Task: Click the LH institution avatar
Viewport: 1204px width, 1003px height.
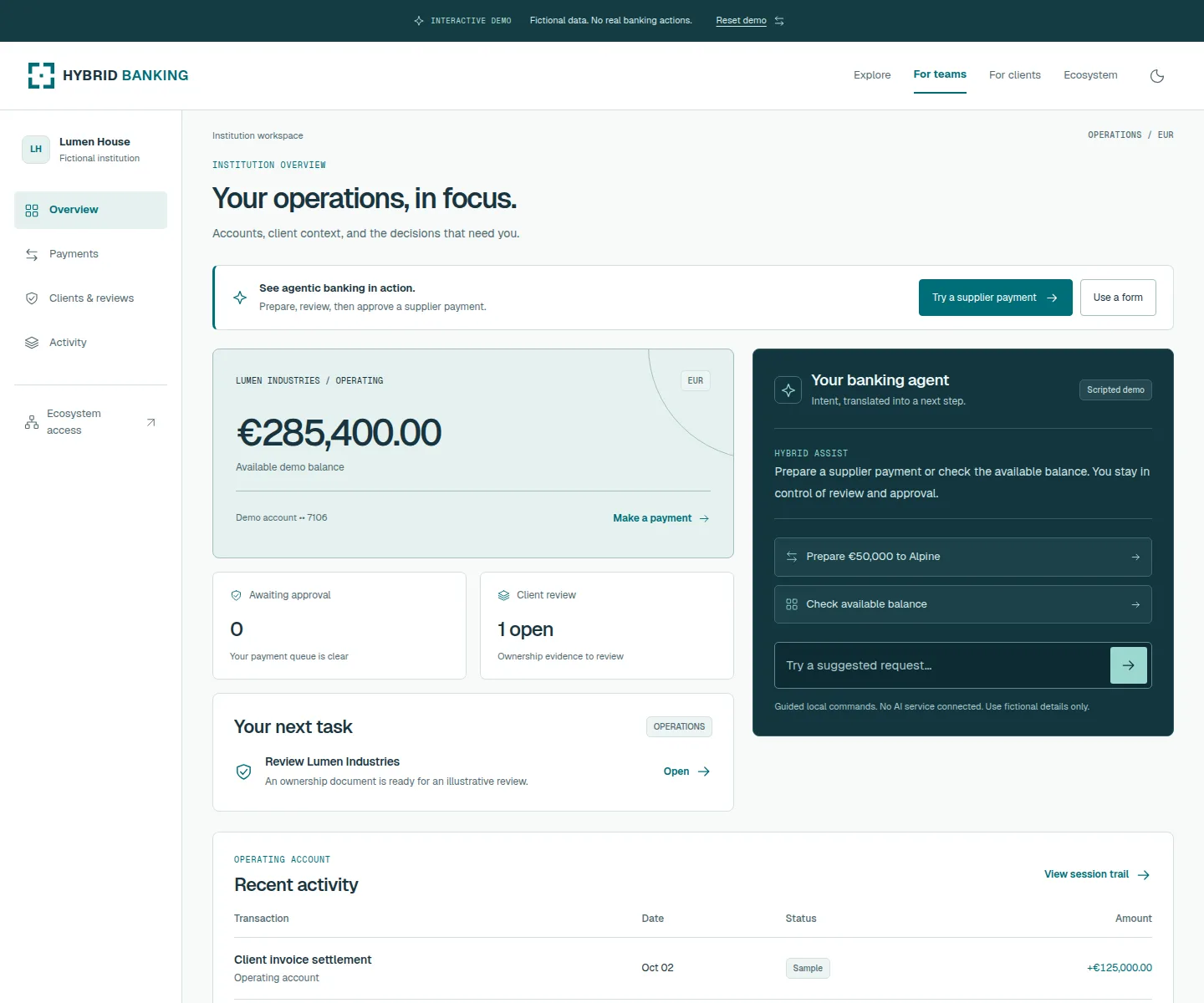Action: click(36, 150)
